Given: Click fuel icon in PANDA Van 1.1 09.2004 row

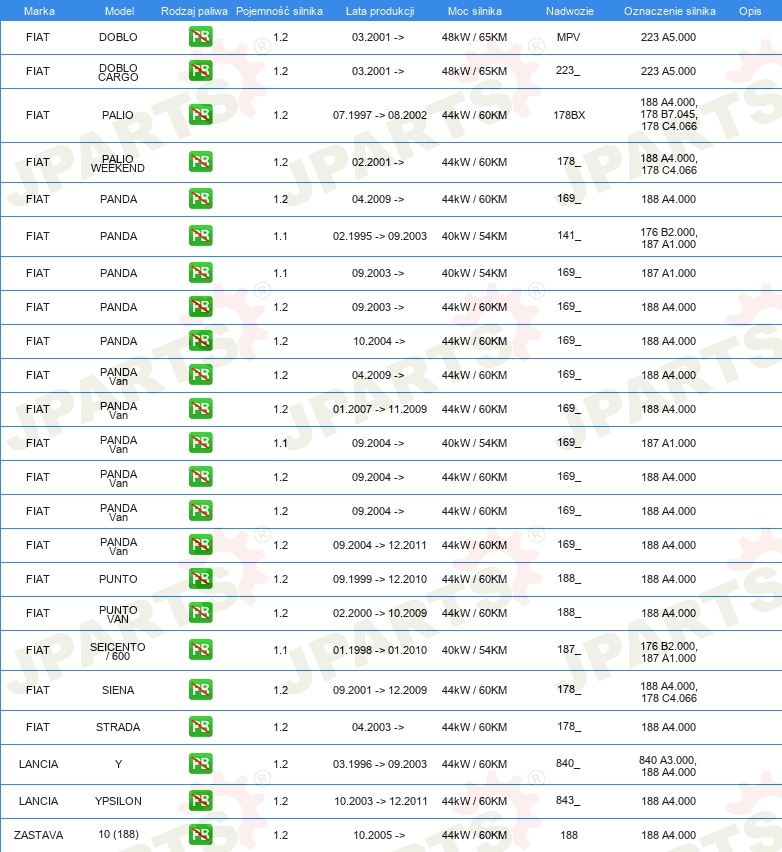Looking at the screenshot, I should tap(201, 443).
